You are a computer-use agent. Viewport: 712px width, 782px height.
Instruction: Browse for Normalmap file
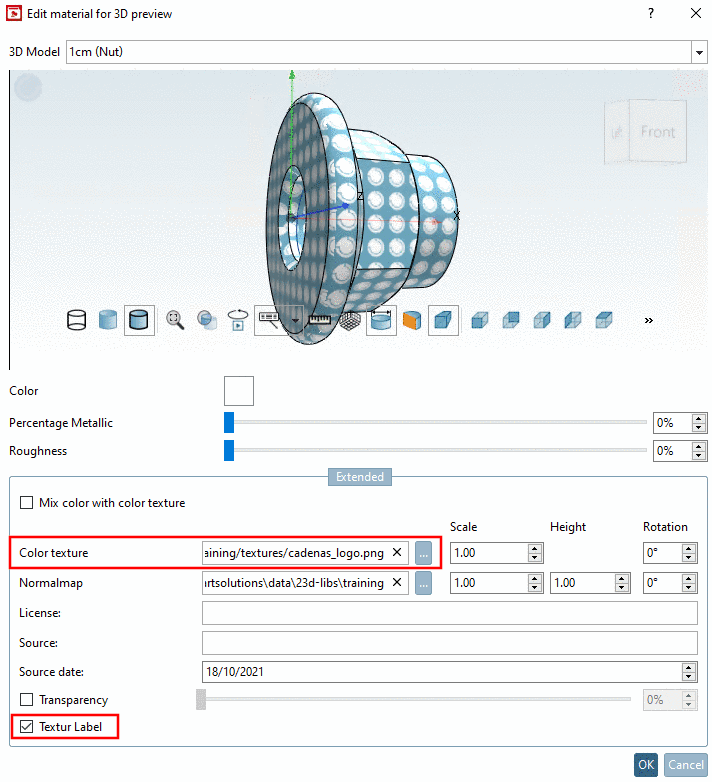coord(423,583)
